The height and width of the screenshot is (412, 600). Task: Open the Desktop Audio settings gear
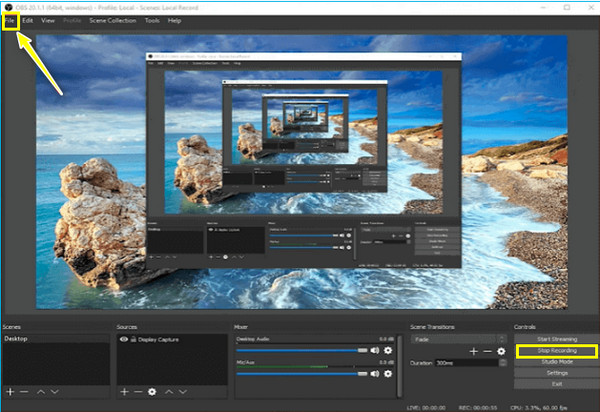coord(388,350)
